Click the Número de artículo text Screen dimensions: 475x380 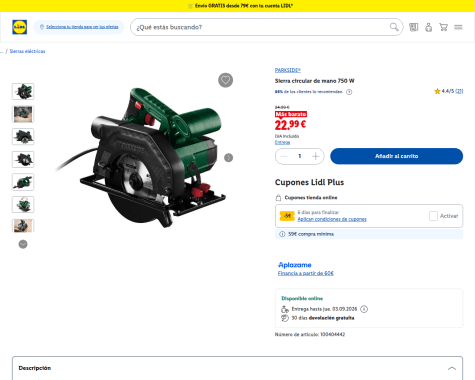pos(310,334)
